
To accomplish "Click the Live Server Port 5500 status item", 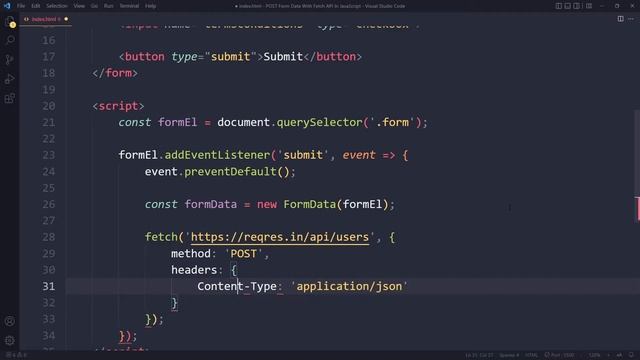I will [559, 355].
